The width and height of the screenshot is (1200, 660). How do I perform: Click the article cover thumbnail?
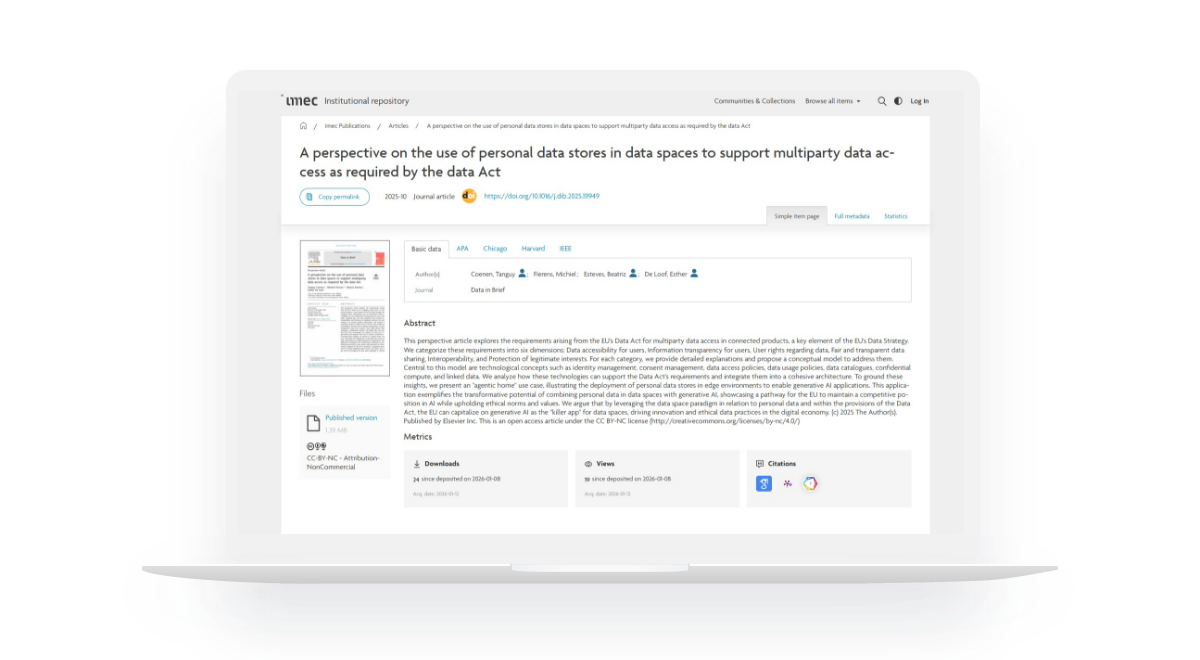pos(345,308)
